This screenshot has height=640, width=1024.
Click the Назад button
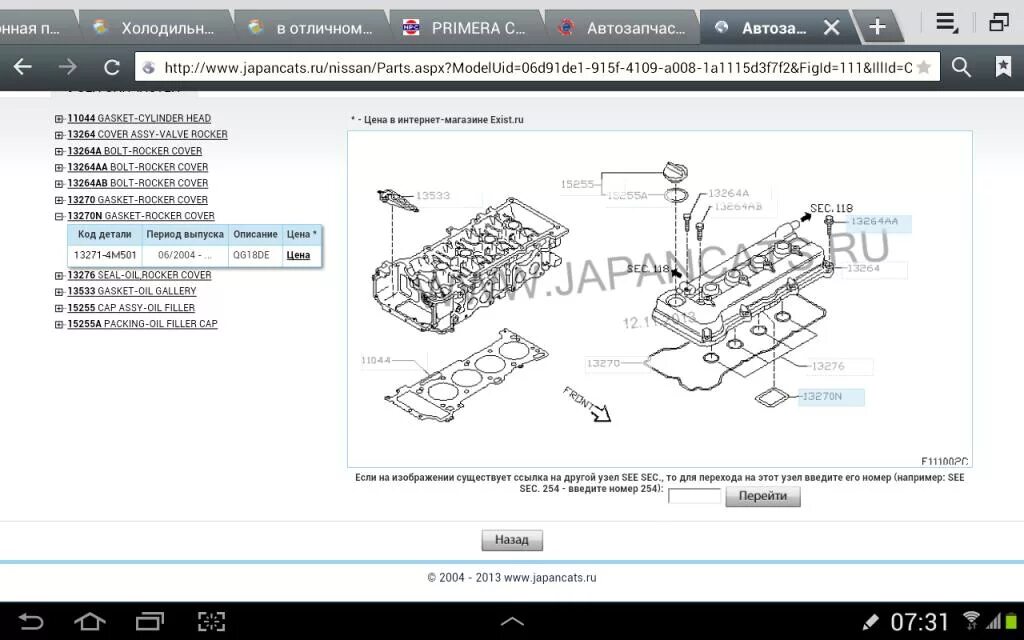(x=512, y=540)
